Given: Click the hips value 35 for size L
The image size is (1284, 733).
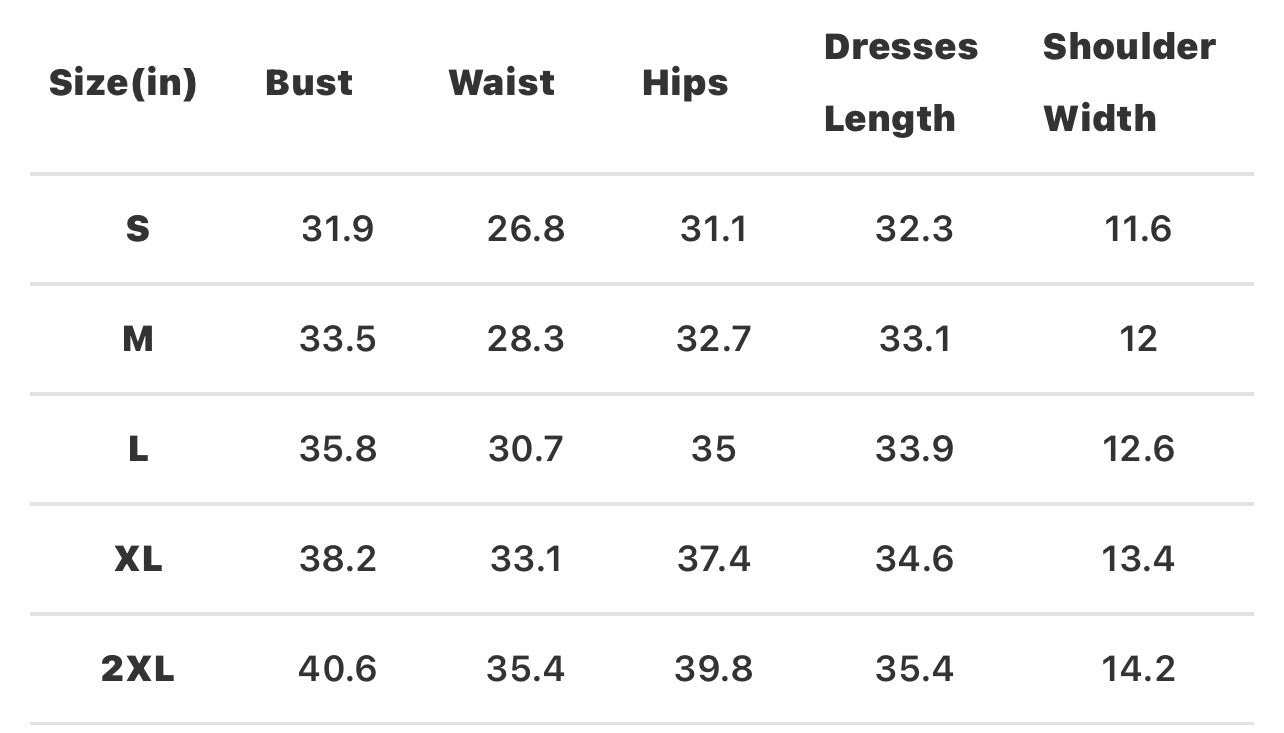Looking at the screenshot, I should click(x=713, y=449).
